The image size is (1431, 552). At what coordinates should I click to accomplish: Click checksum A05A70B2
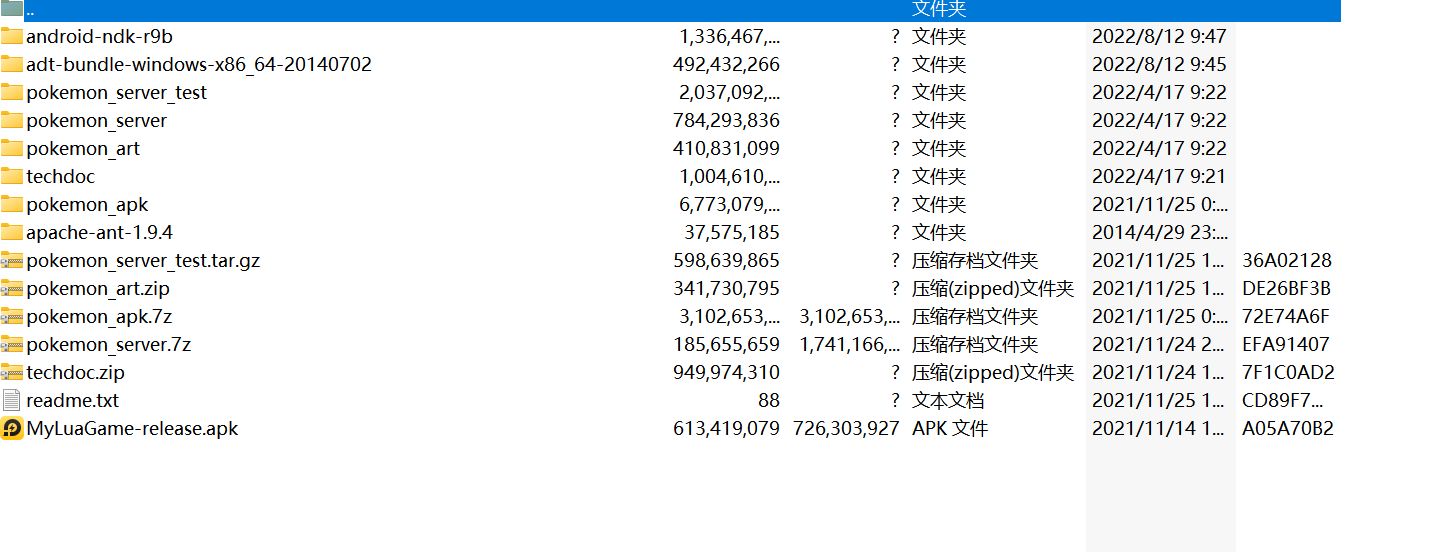pyautogui.click(x=1288, y=429)
